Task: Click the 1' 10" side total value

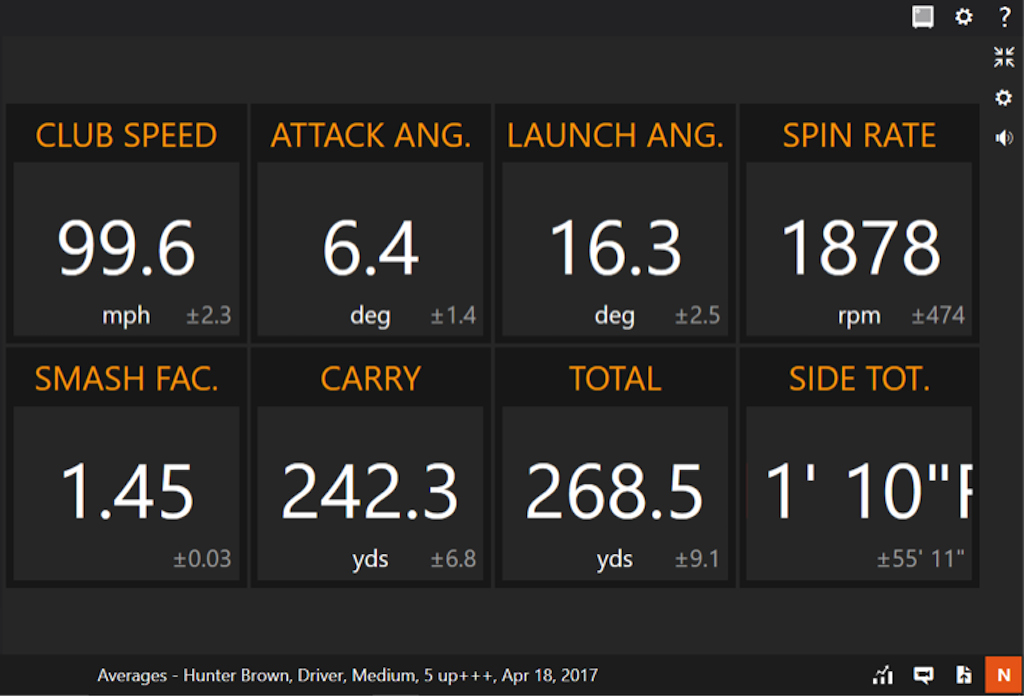Action: tap(868, 491)
